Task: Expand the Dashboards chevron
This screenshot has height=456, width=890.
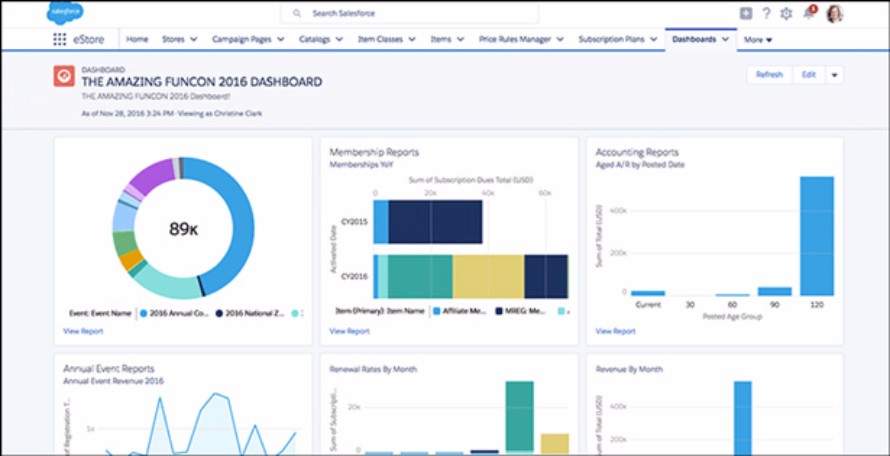Action: (x=725, y=40)
